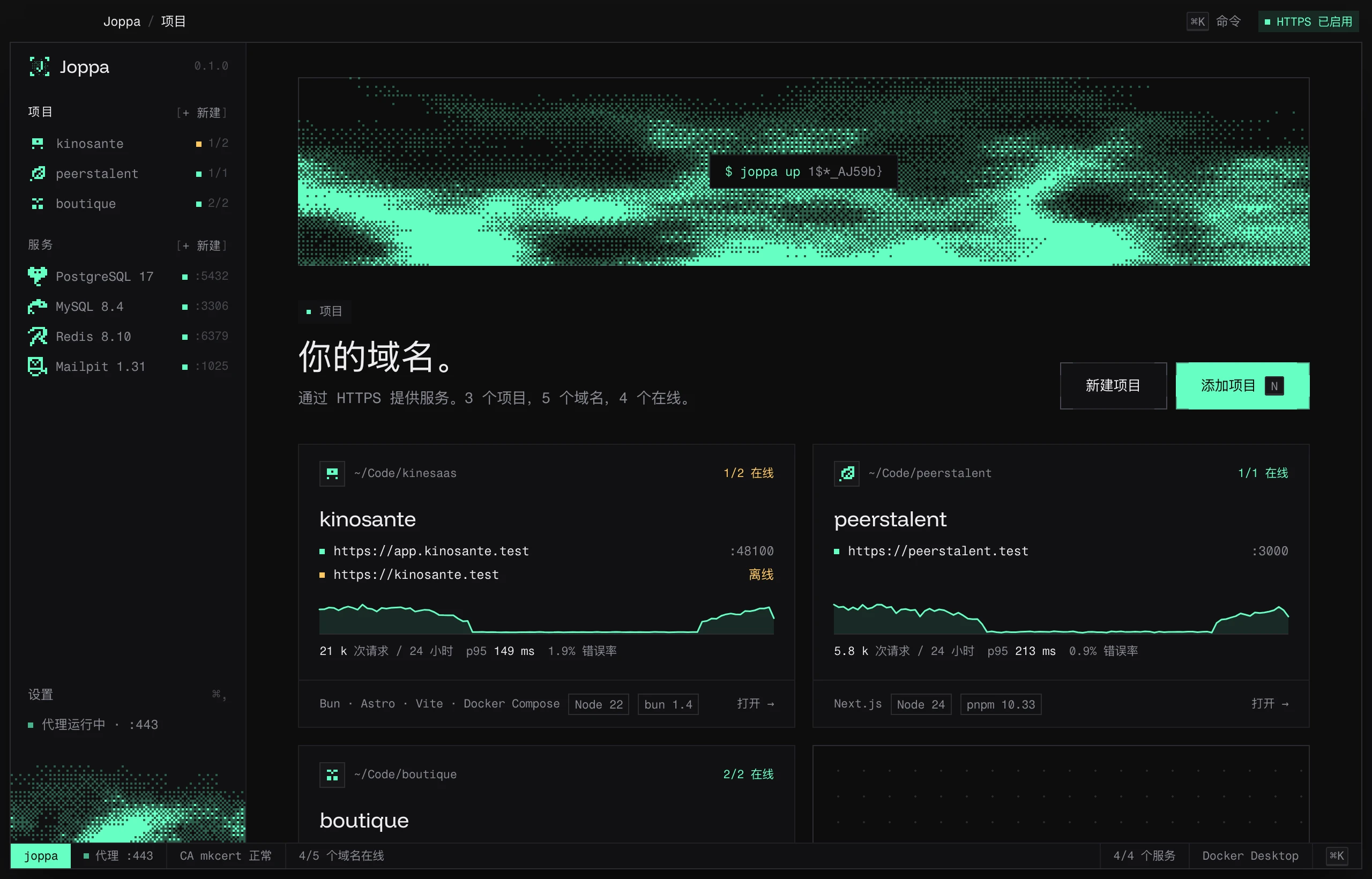Screen dimensions: 1372x879
Task: Click [+ 新建] next to 项目 heading
Action: point(202,113)
